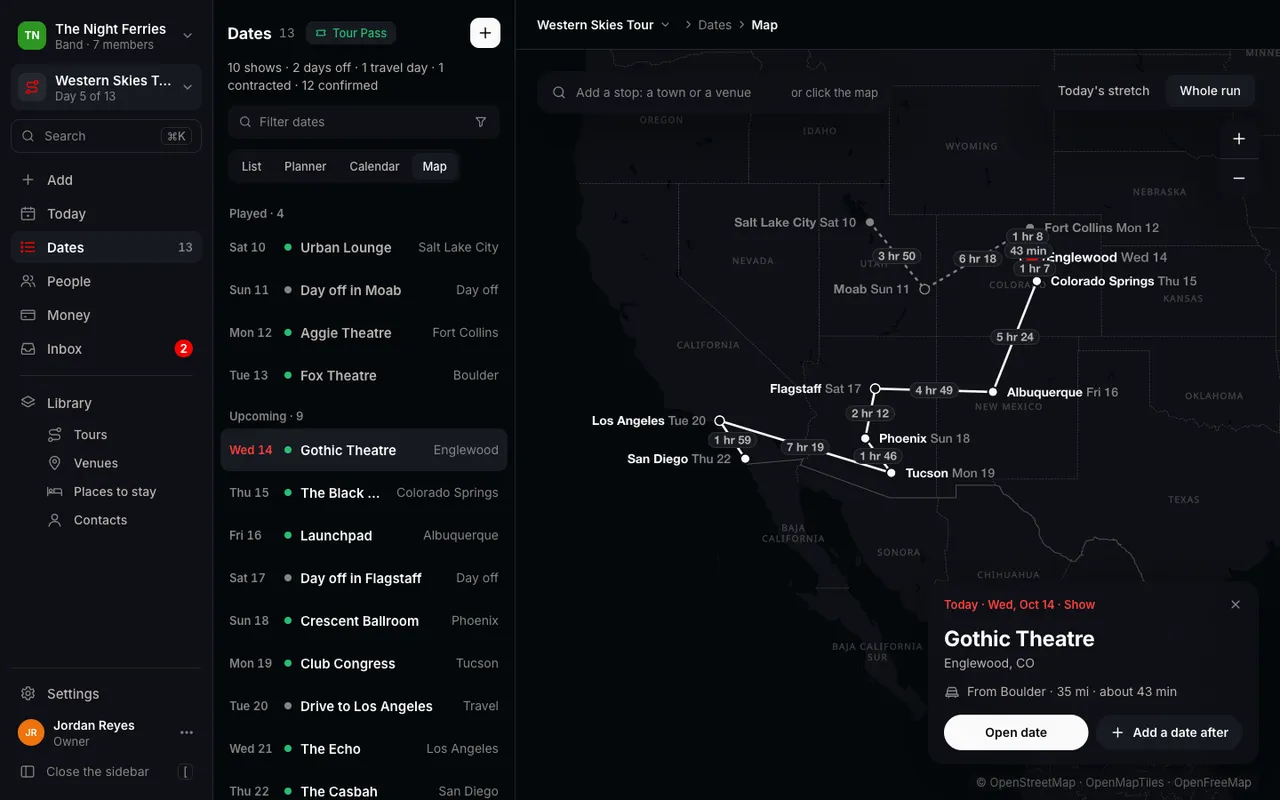Select Today's stretch map range
1280x800 pixels.
click(1103, 91)
